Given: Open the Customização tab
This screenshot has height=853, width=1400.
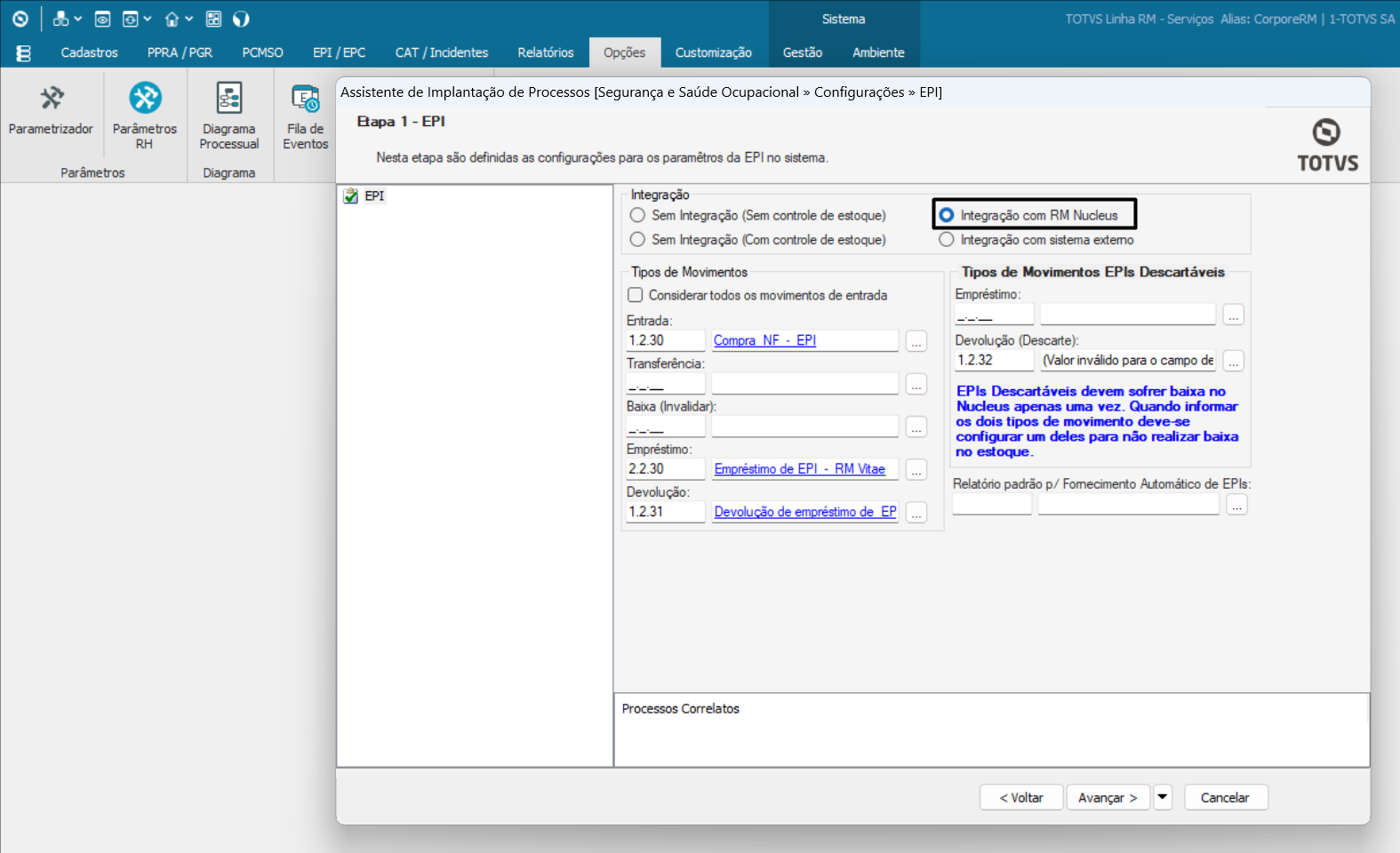Looking at the screenshot, I should [713, 52].
